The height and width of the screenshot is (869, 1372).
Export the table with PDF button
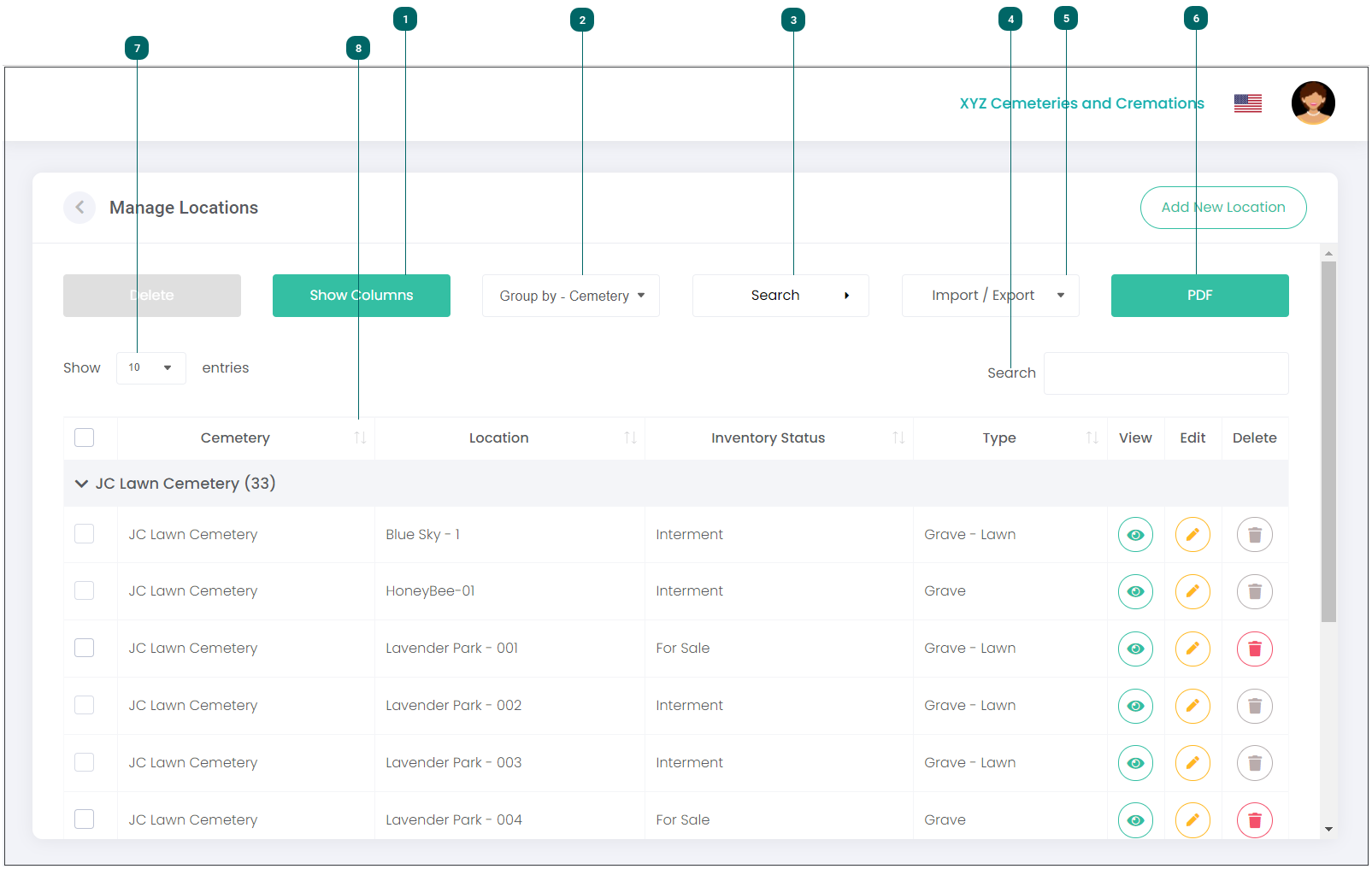pyautogui.click(x=1200, y=296)
